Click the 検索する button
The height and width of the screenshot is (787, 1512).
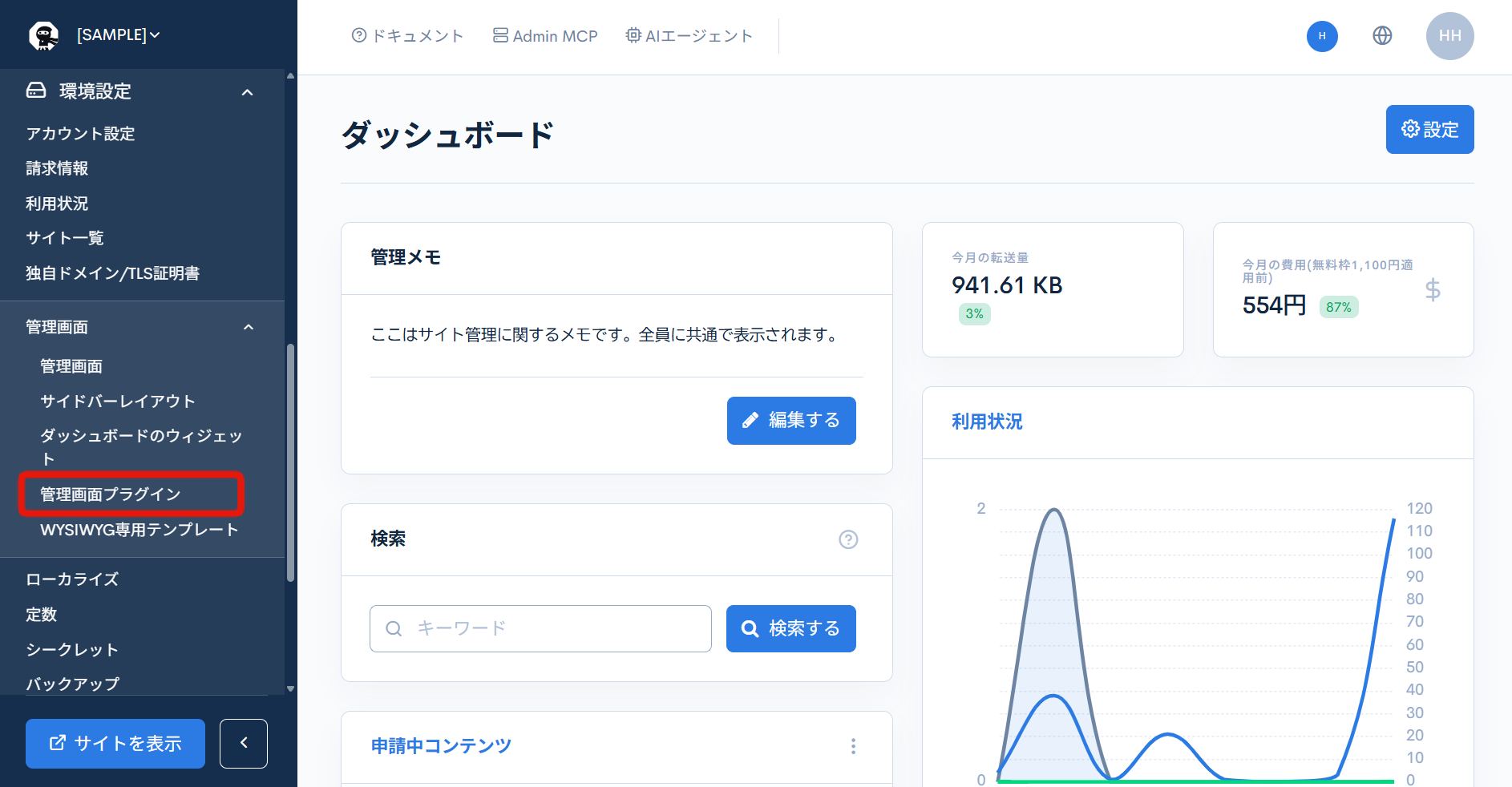click(x=791, y=628)
